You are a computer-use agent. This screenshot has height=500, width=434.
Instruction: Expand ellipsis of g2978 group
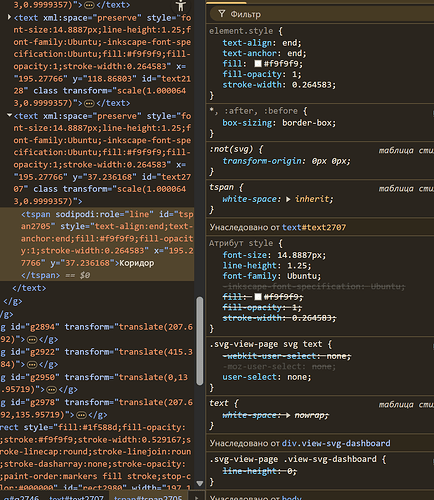(81, 415)
